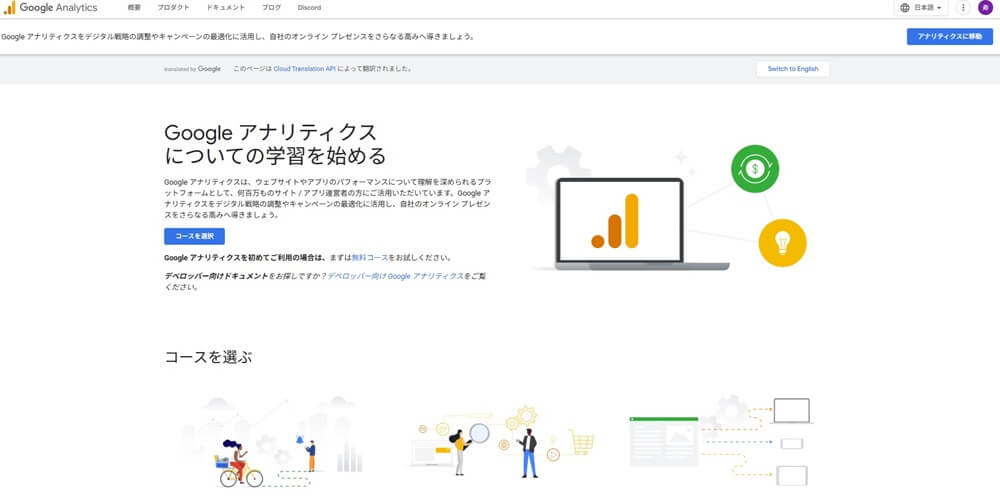Open デベロッパー向け Google アナリティクス link
Screen dimensions: 1000x501
[395, 276]
